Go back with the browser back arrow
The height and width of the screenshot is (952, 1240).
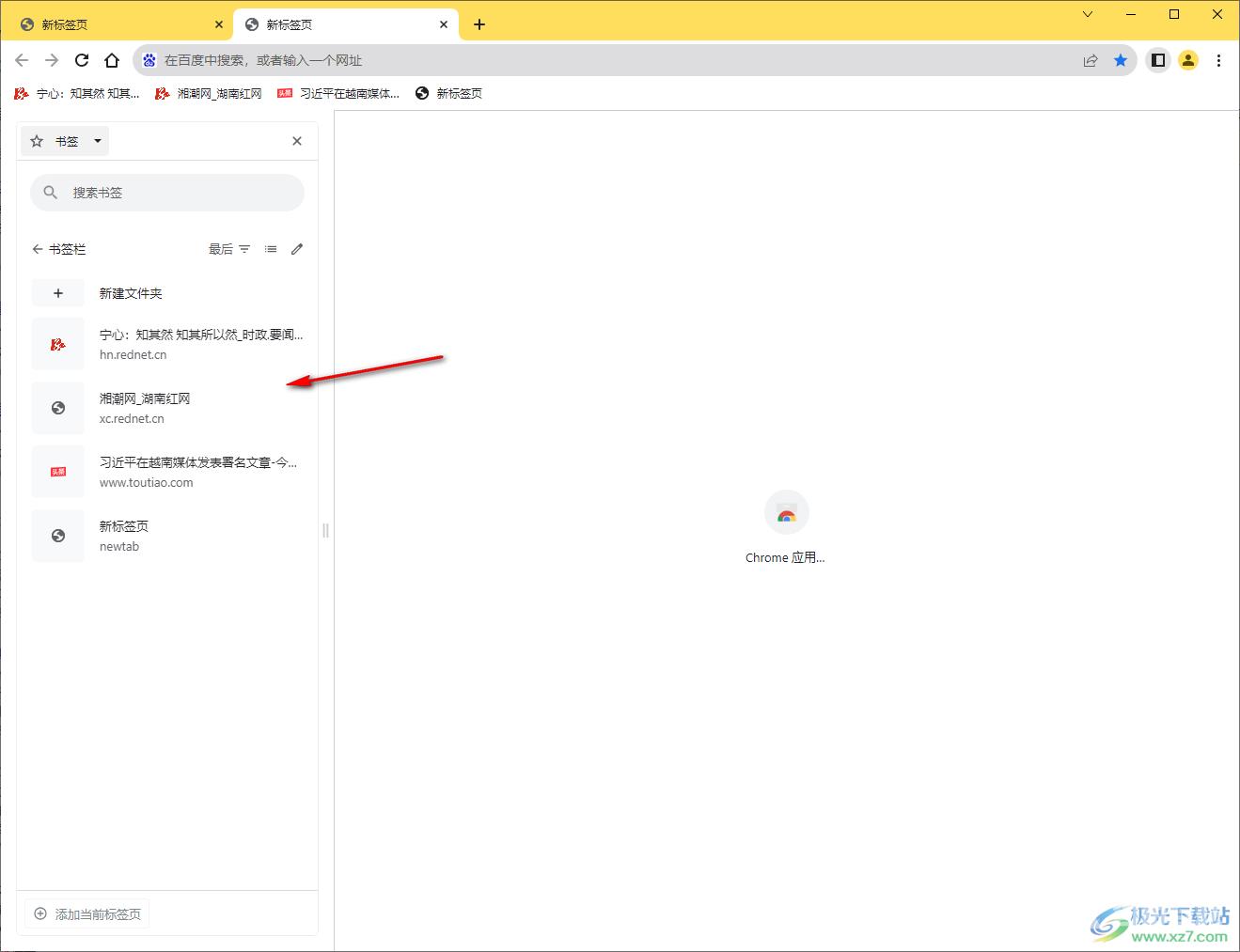pos(22,60)
